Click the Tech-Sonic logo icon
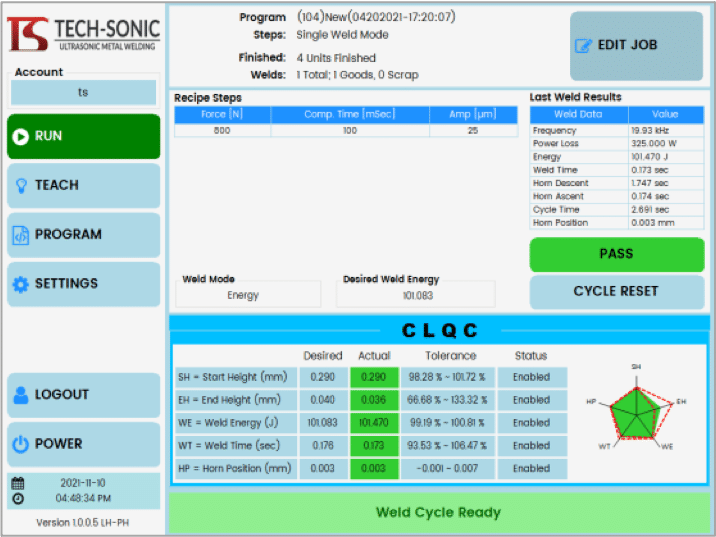 tap(27, 34)
